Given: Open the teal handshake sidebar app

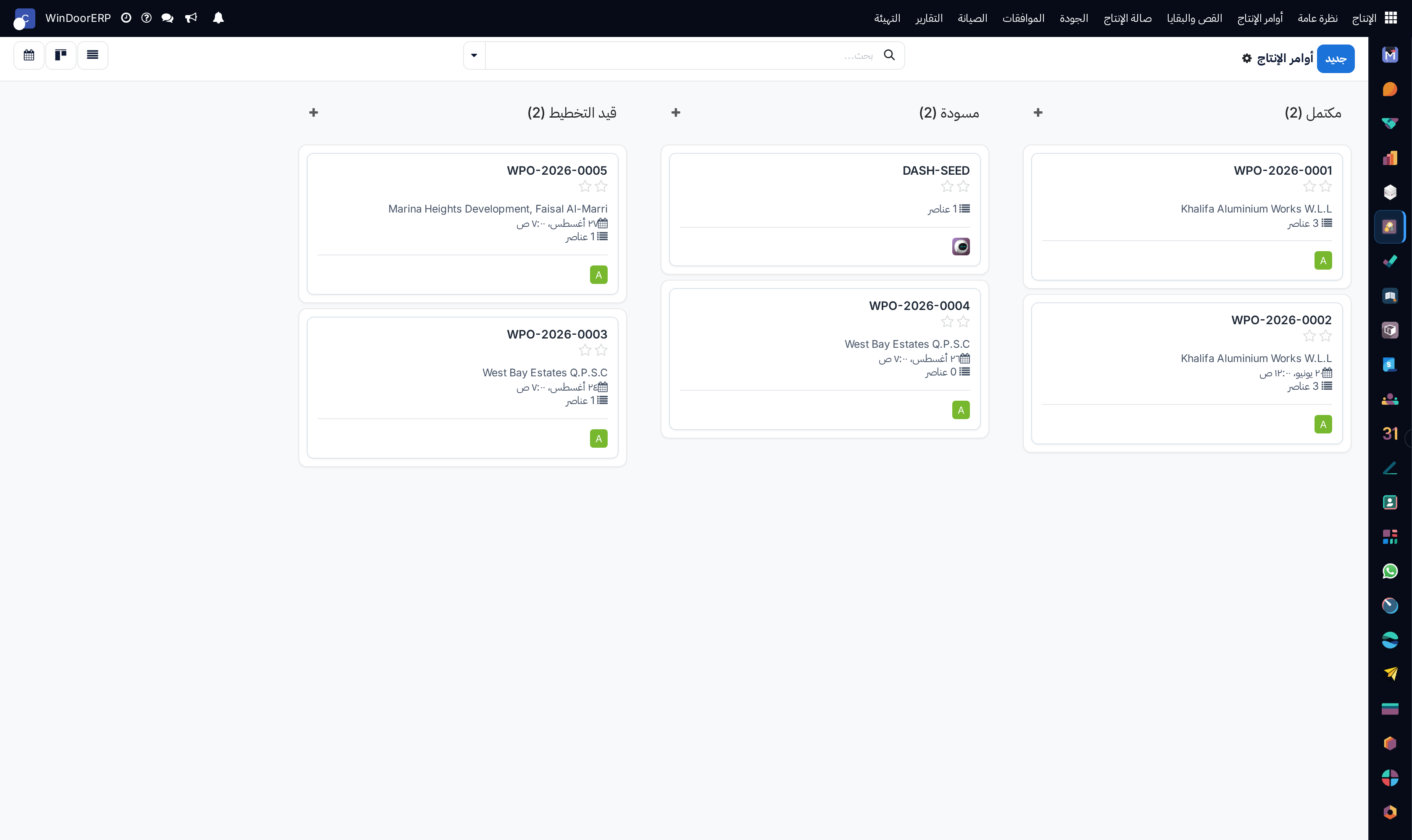Looking at the screenshot, I should point(1390,123).
